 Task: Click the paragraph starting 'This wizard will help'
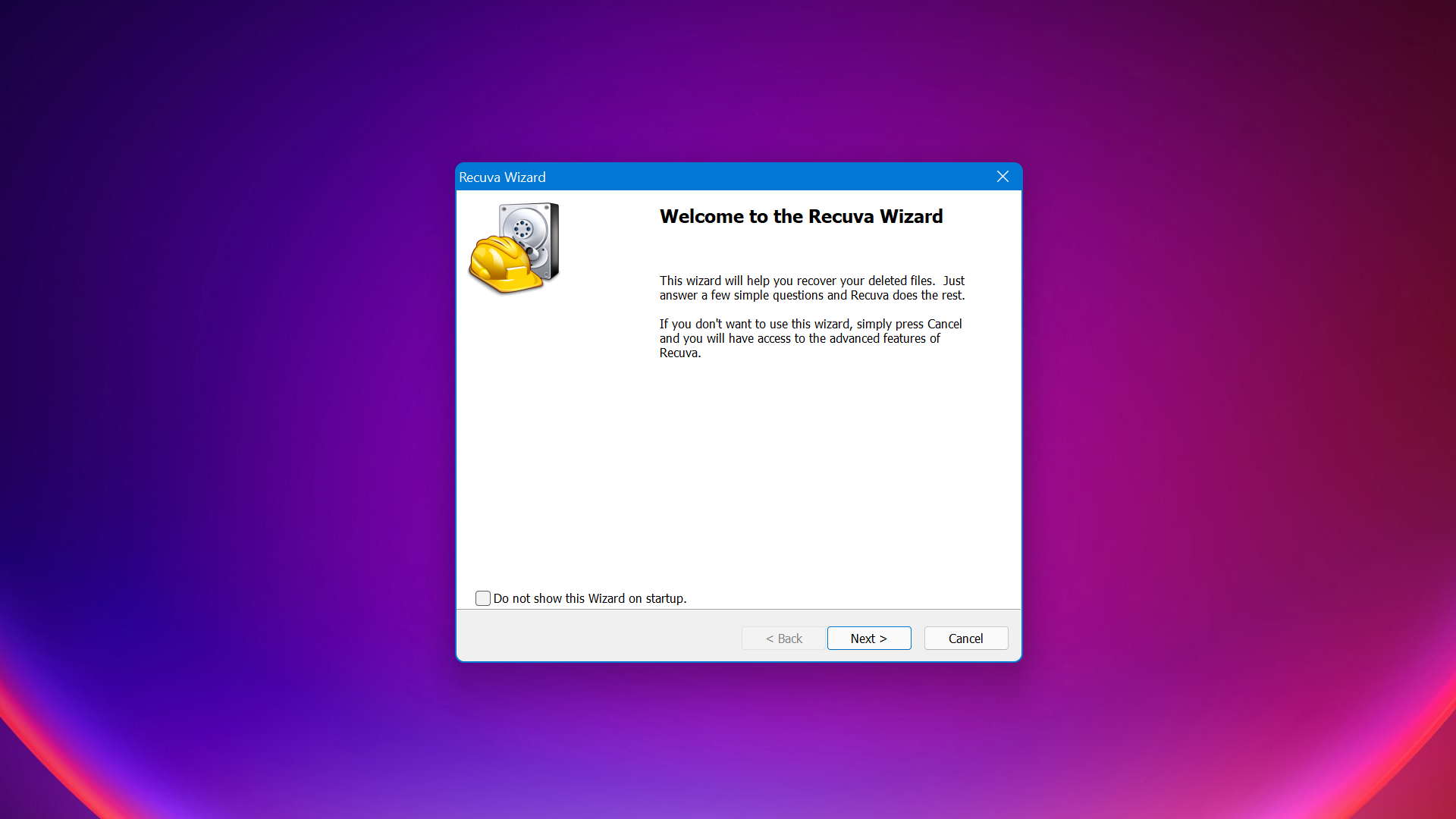(812, 288)
